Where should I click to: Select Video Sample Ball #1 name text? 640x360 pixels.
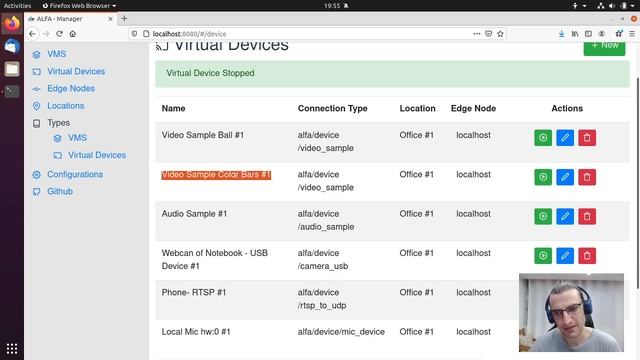(x=202, y=135)
